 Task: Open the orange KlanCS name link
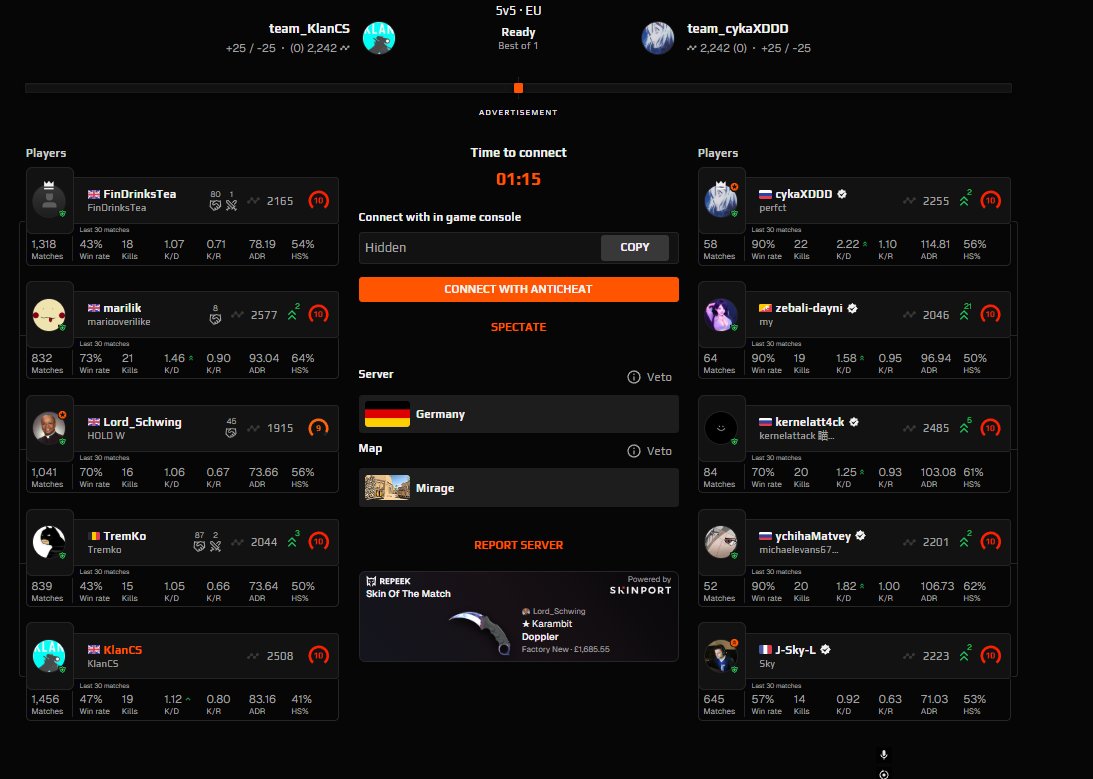tap(123, 649)
